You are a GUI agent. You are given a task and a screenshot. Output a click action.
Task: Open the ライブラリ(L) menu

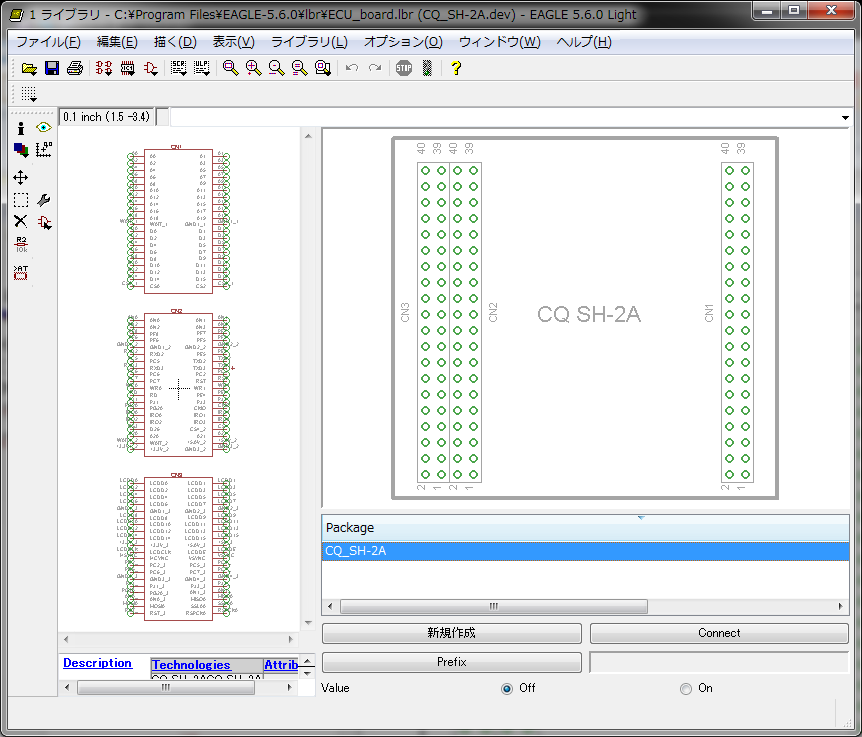coord(310,42)
